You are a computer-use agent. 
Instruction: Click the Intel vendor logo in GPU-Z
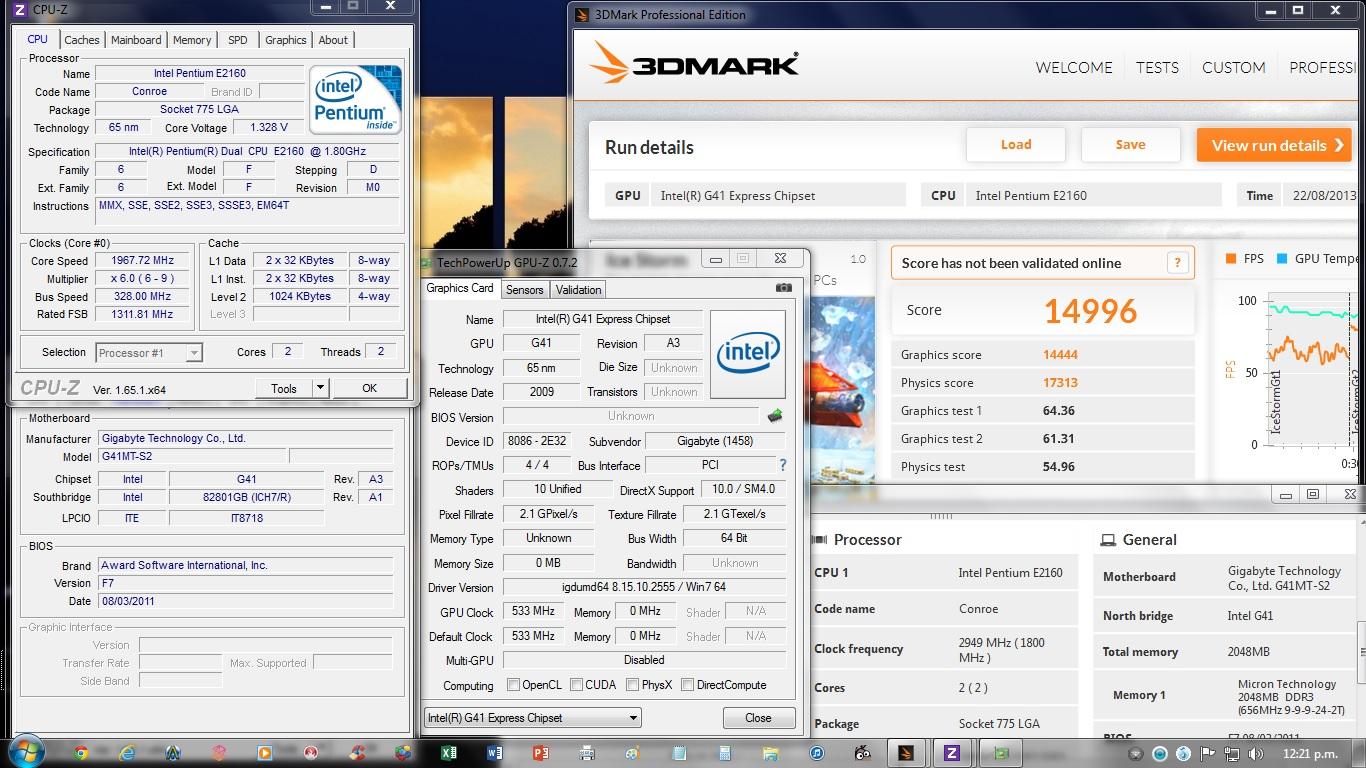(x=748, y=354)
